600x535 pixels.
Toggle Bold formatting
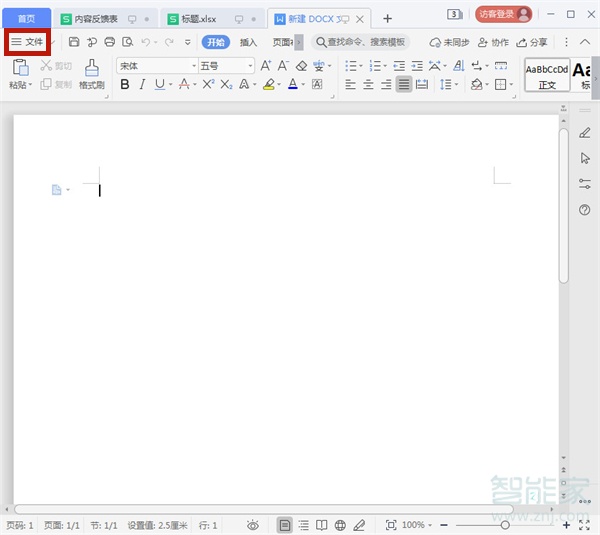coord(125,85)
